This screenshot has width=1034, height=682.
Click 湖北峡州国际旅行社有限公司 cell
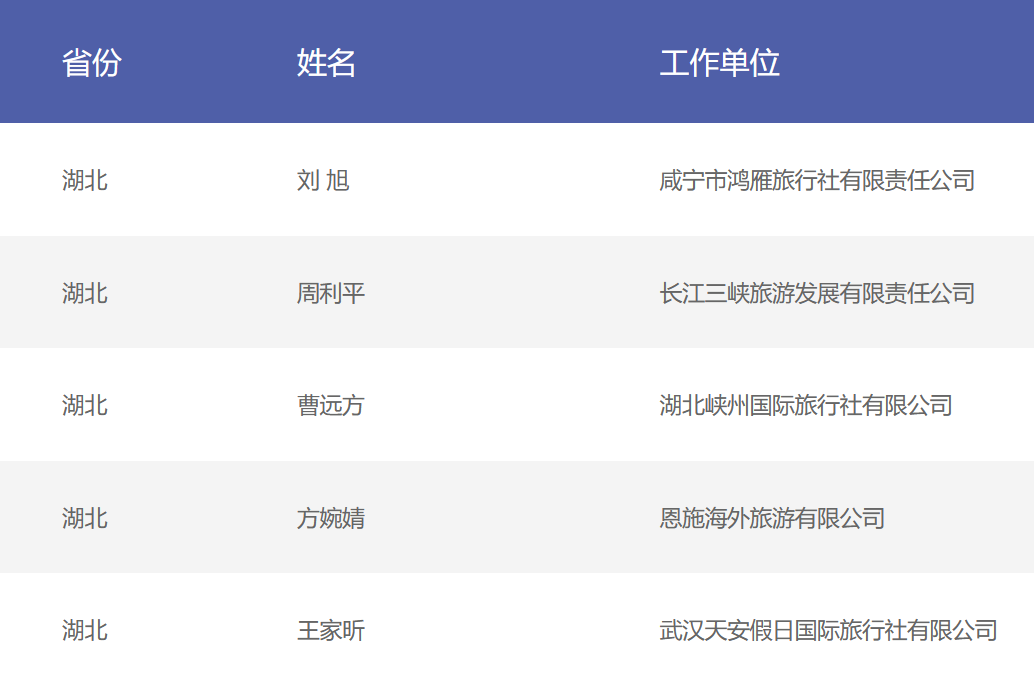(806, 405)
